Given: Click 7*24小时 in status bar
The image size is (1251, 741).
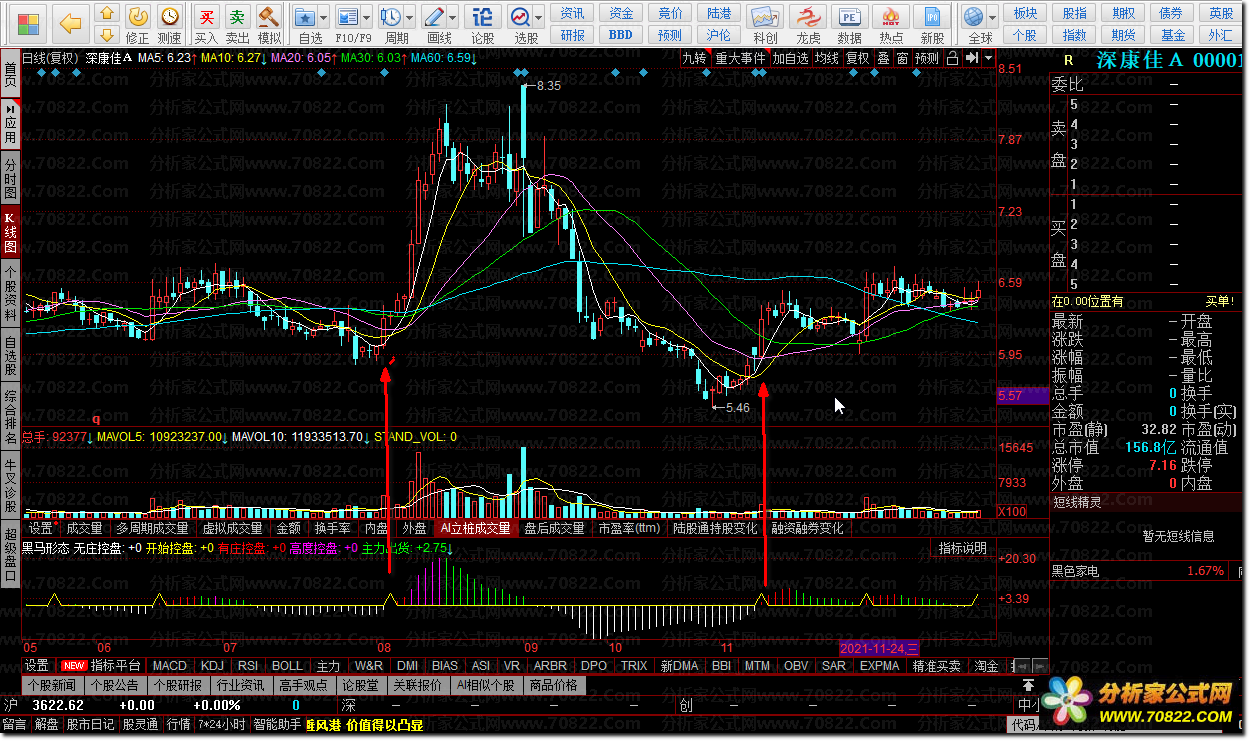Looking at the screenshot, I should pos(222,724).
